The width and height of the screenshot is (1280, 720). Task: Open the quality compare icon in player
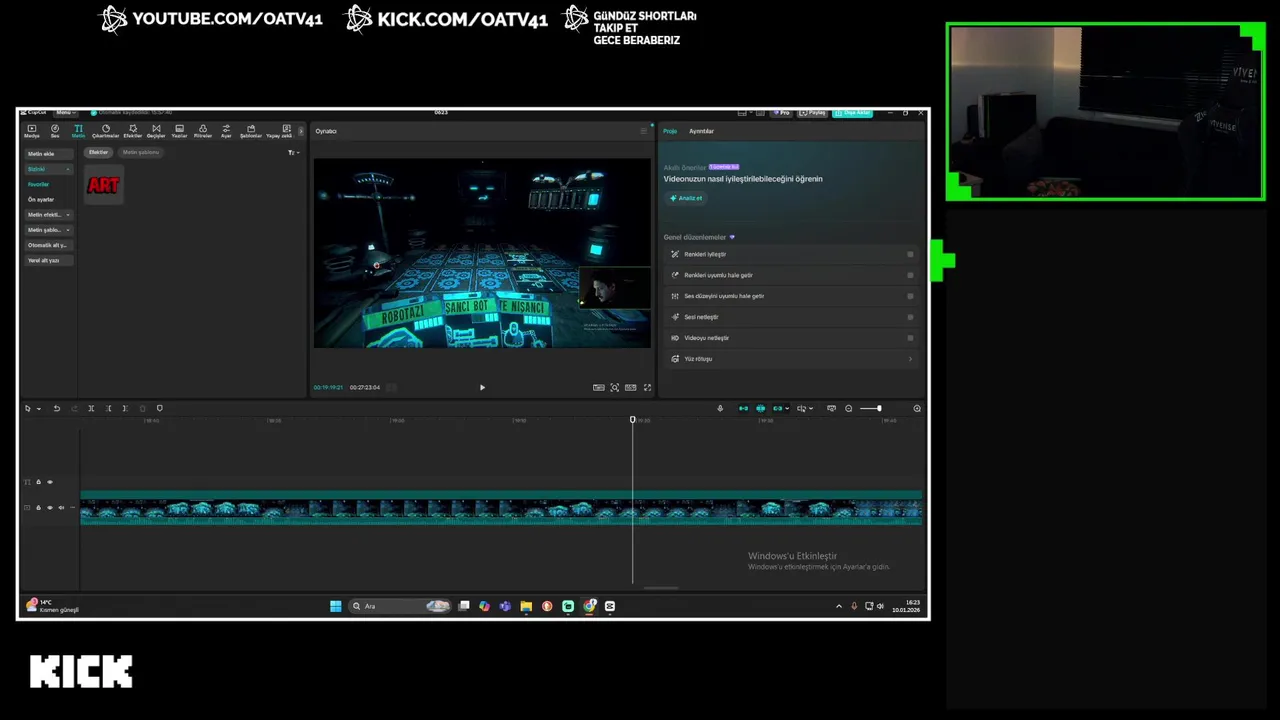[x=598, y=387]
